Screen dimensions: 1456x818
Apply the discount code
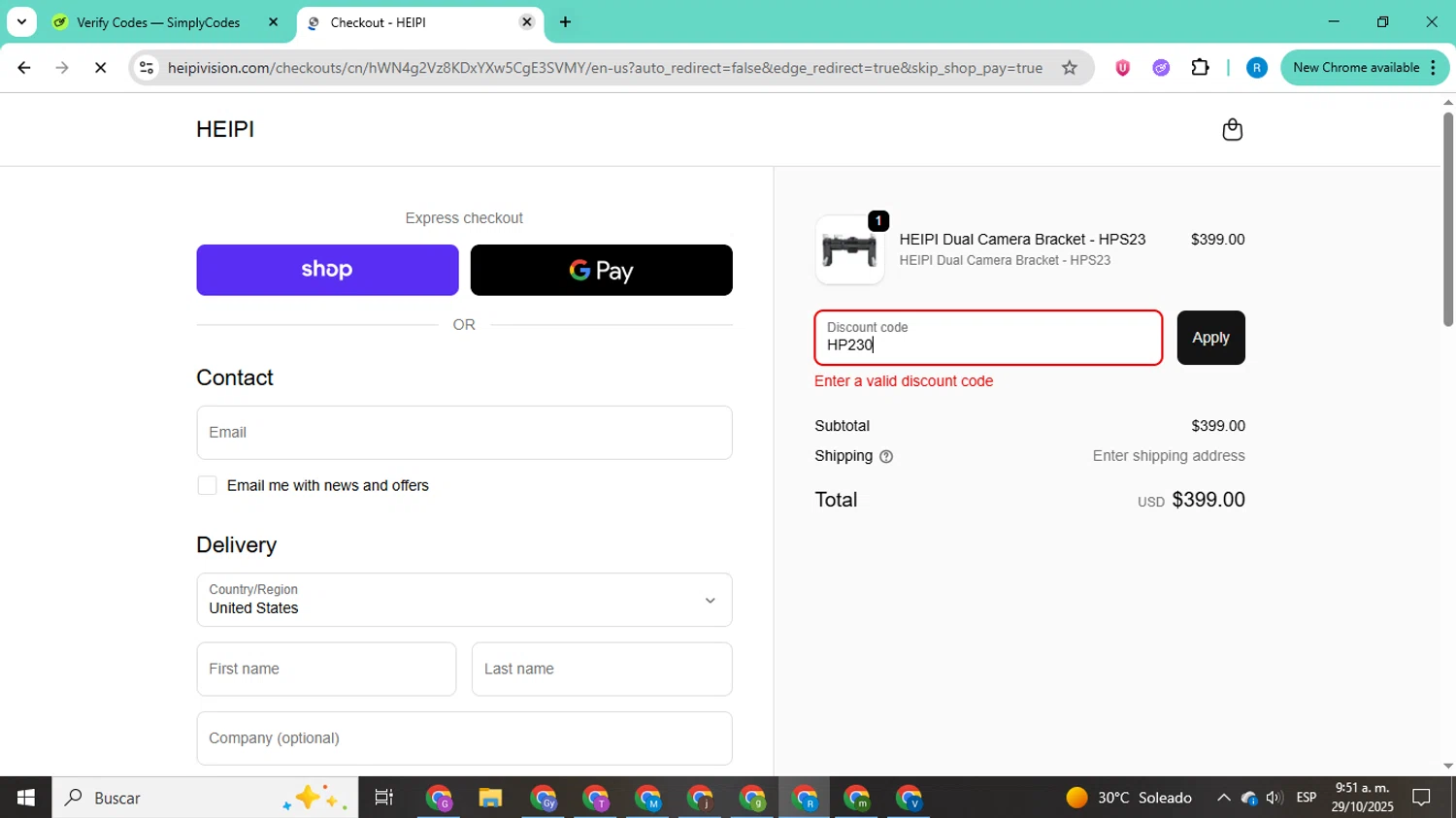1210,338
